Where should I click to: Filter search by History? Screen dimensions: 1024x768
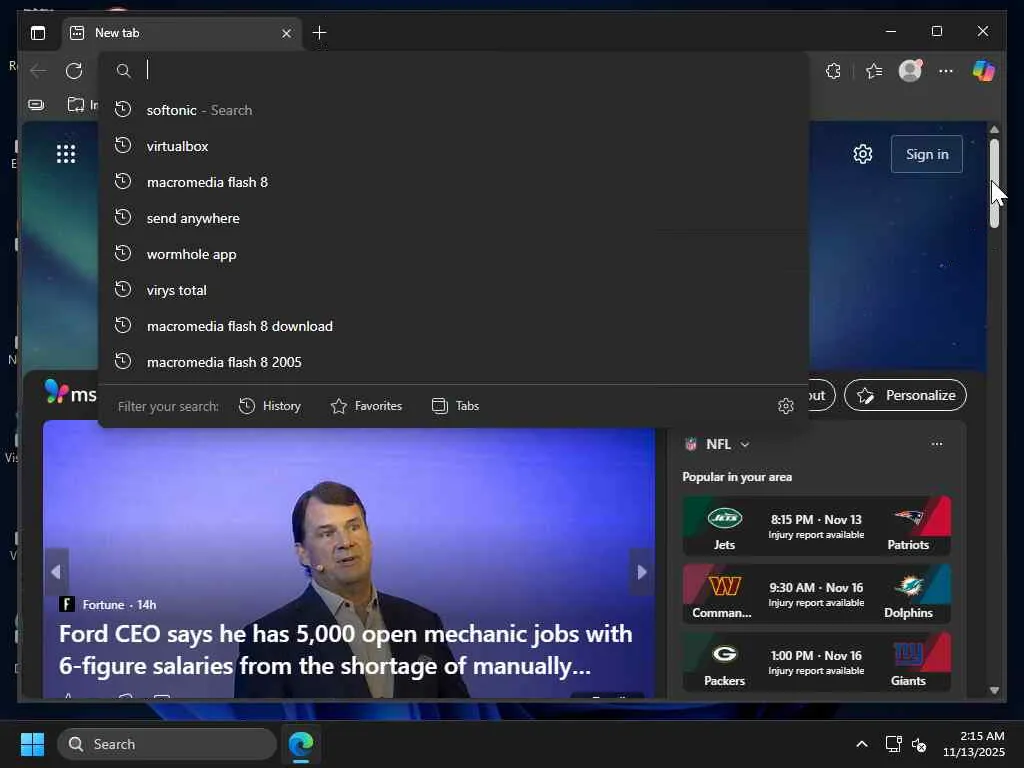coord(270,406)
